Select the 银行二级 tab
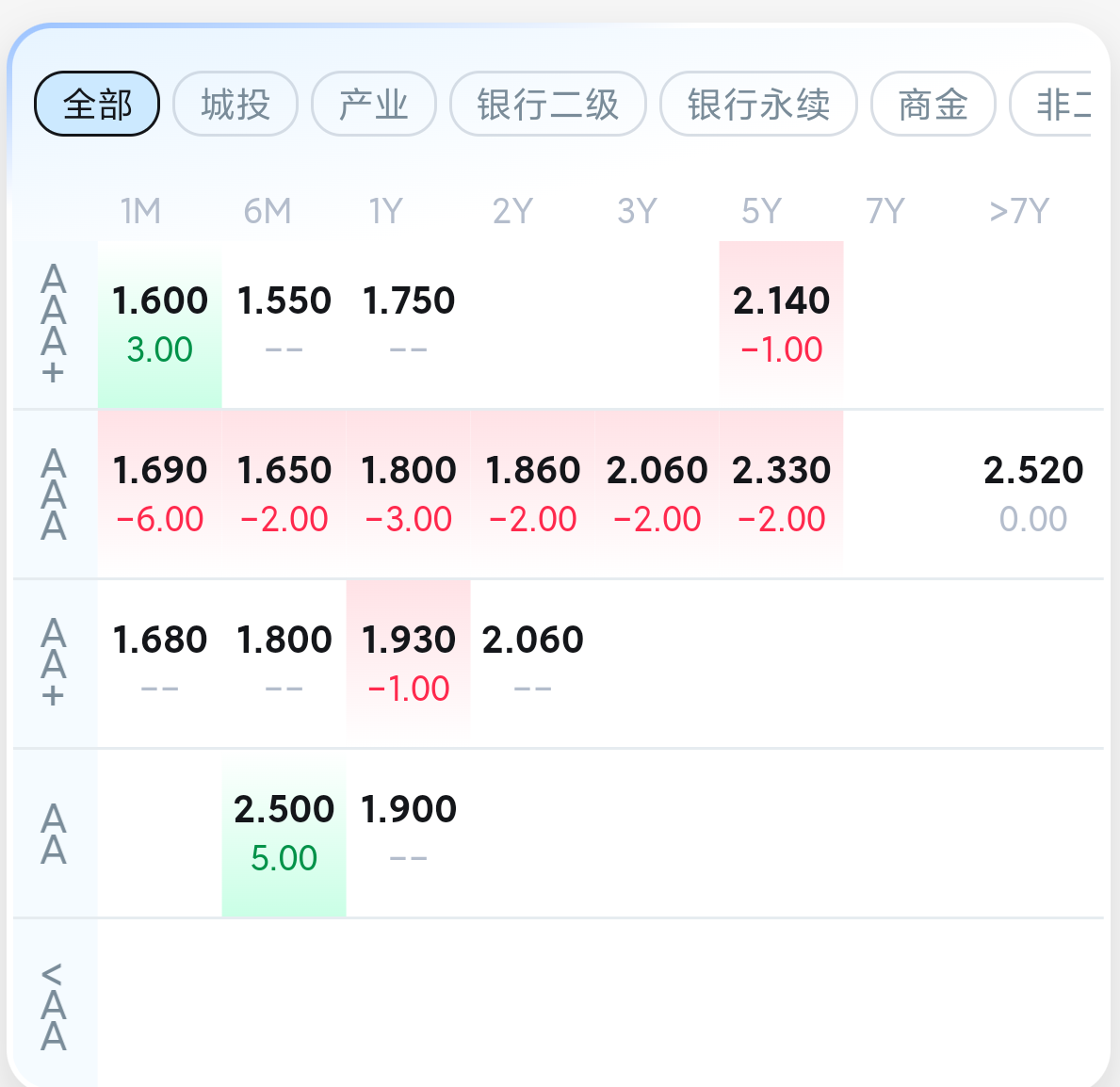 pos(547,104)
